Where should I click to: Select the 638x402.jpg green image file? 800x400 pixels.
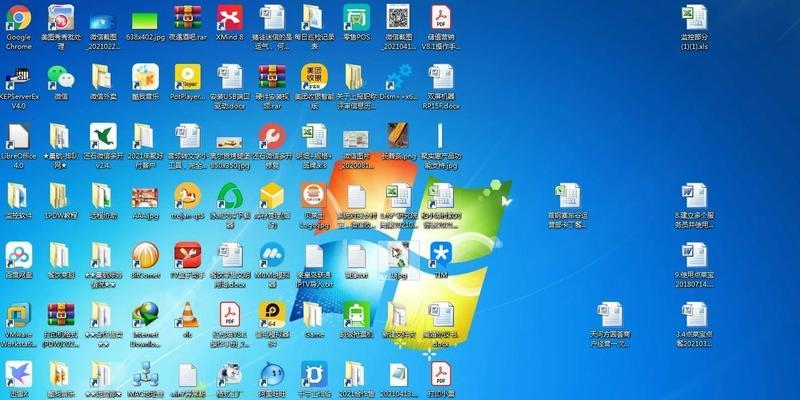coord(145,23)
